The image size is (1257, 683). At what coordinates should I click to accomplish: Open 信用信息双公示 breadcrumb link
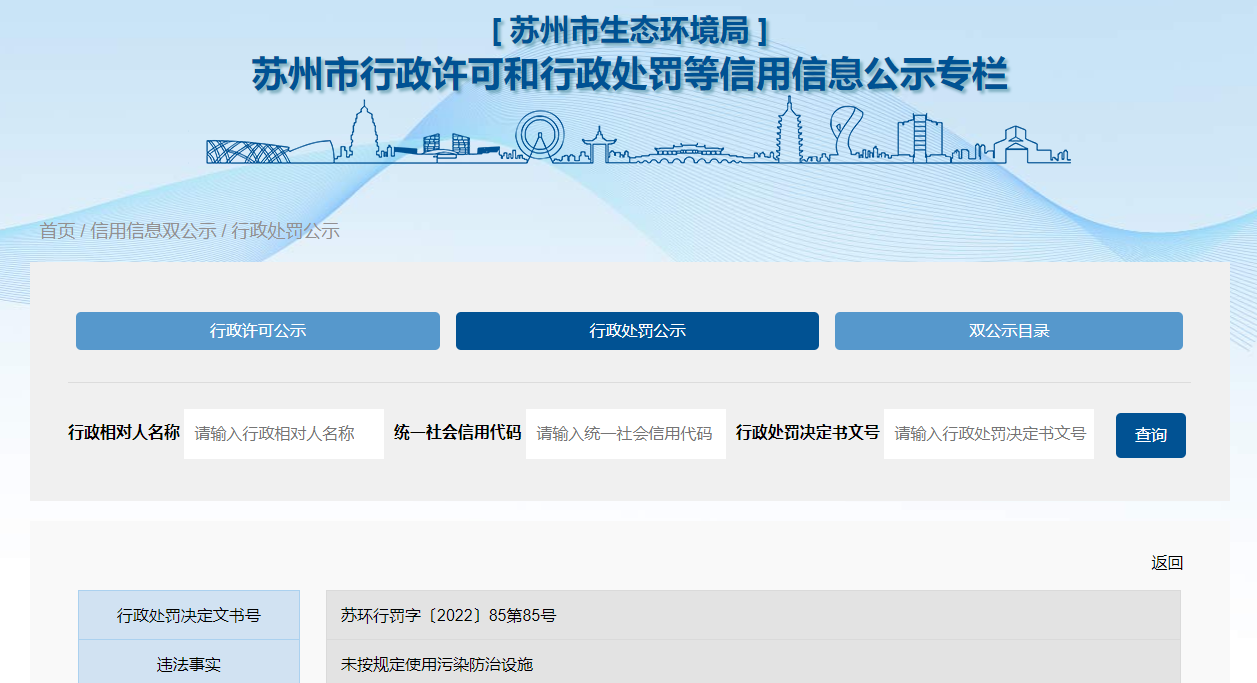pos(153,231)
